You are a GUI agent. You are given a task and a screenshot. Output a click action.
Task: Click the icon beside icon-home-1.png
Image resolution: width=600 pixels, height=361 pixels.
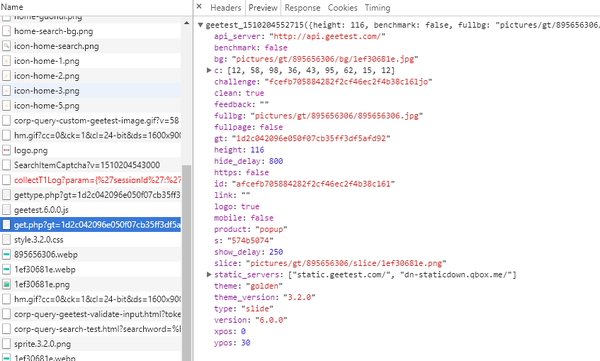(6, 61)
